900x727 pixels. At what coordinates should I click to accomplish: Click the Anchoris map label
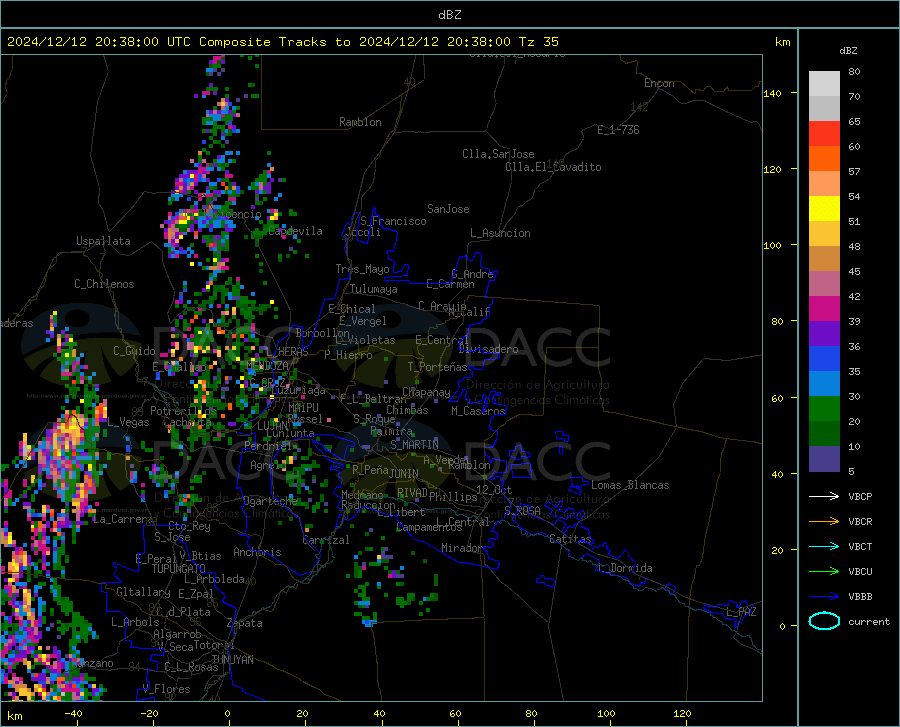257,552
